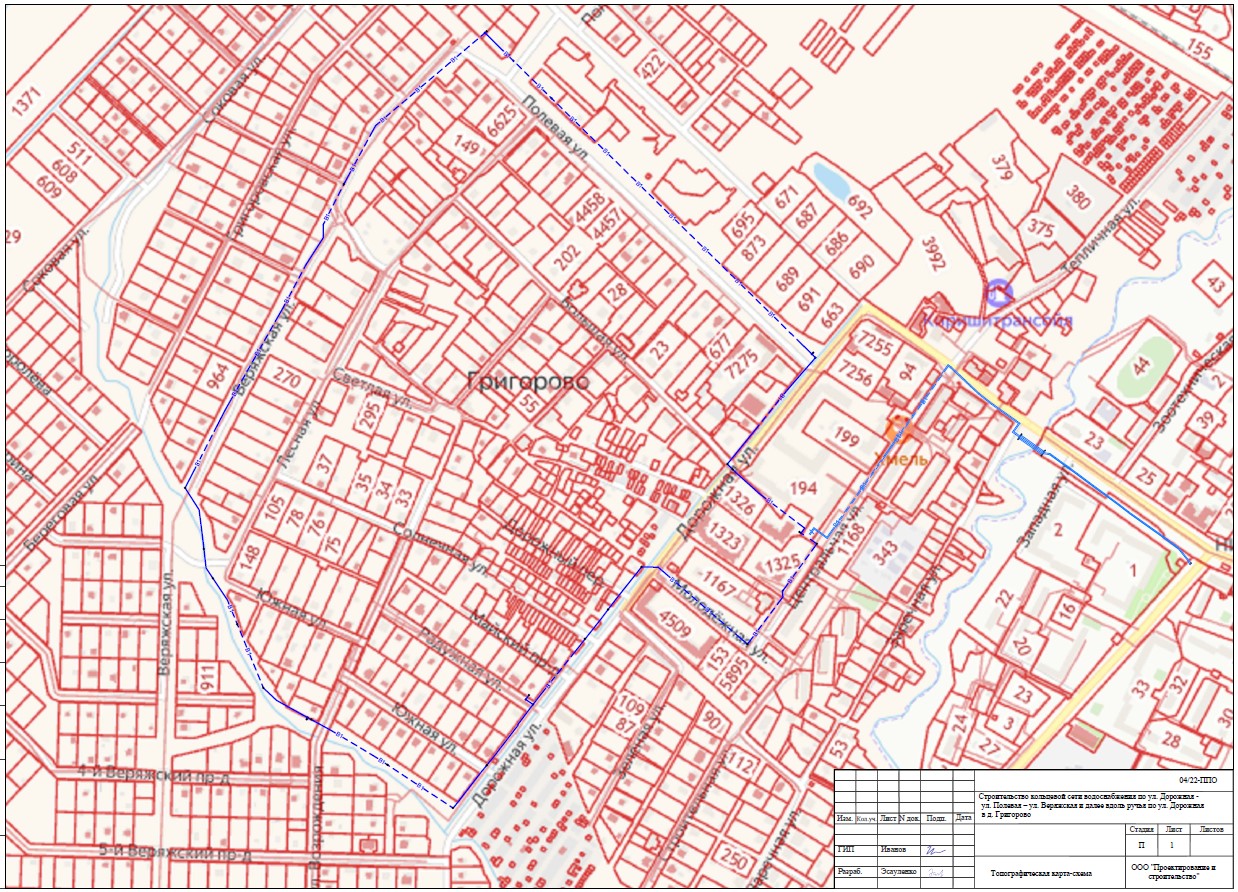Image resolution: width=1238 pixels, height=892 pixels.
Task: Click the green stadium field labeled 44
Action: (x=1142, y=362)
